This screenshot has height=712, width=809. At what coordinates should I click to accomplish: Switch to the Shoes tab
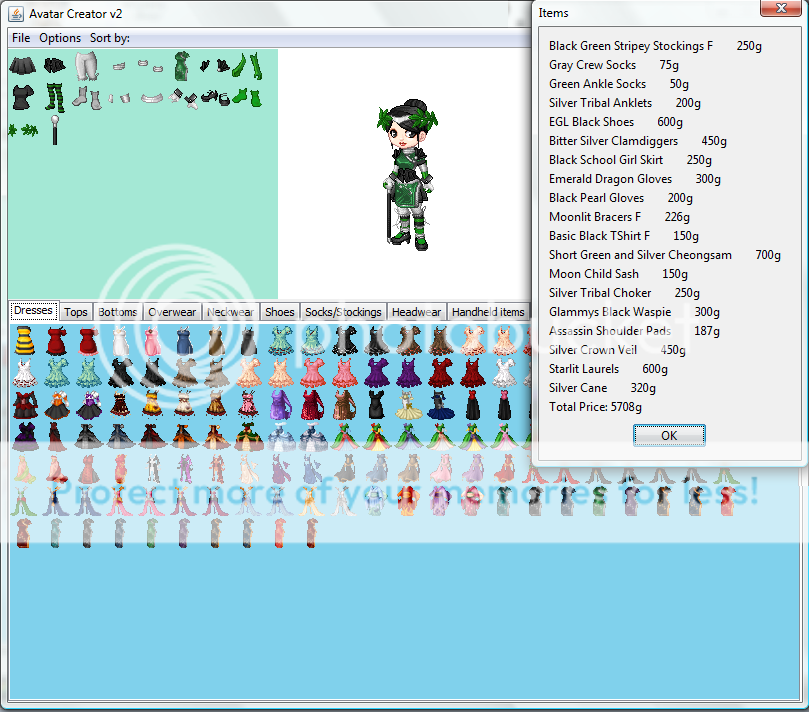pos(279,312)
